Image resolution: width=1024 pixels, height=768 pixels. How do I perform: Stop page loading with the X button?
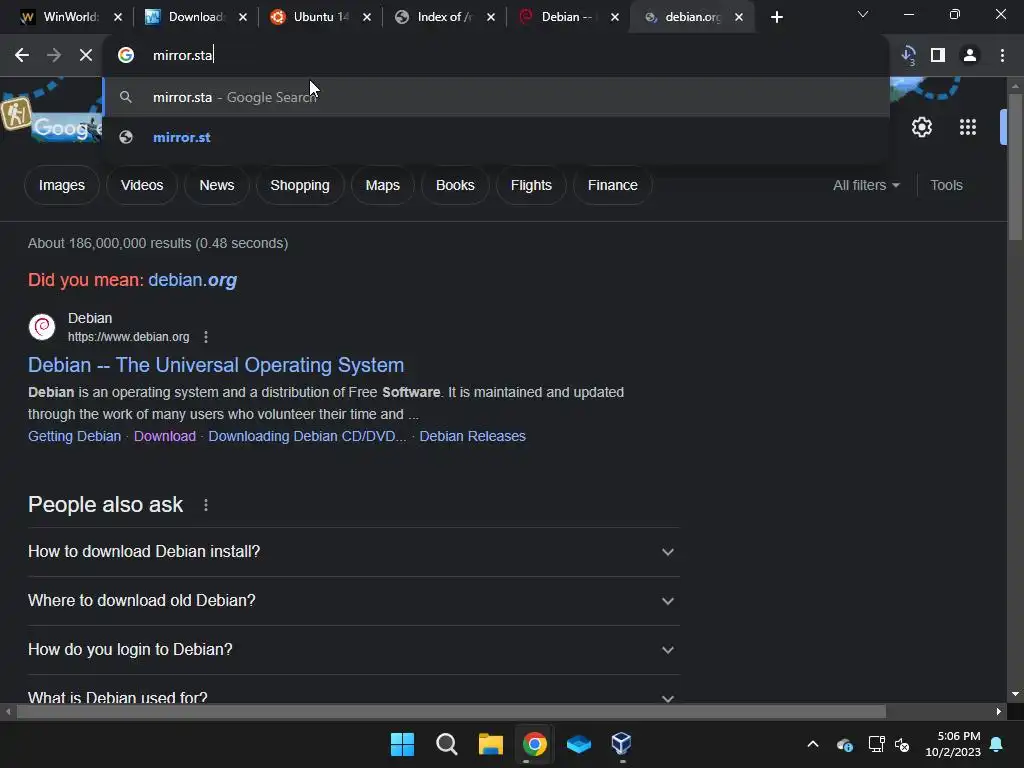(86, 56)
